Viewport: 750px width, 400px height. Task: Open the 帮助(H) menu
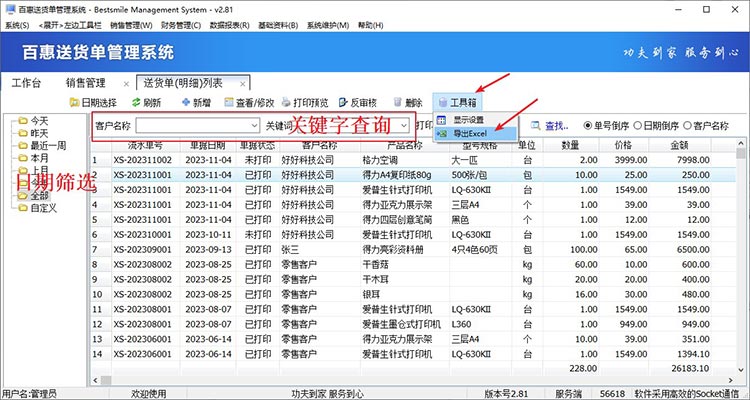pyautogui.click(x=370, y=25)
